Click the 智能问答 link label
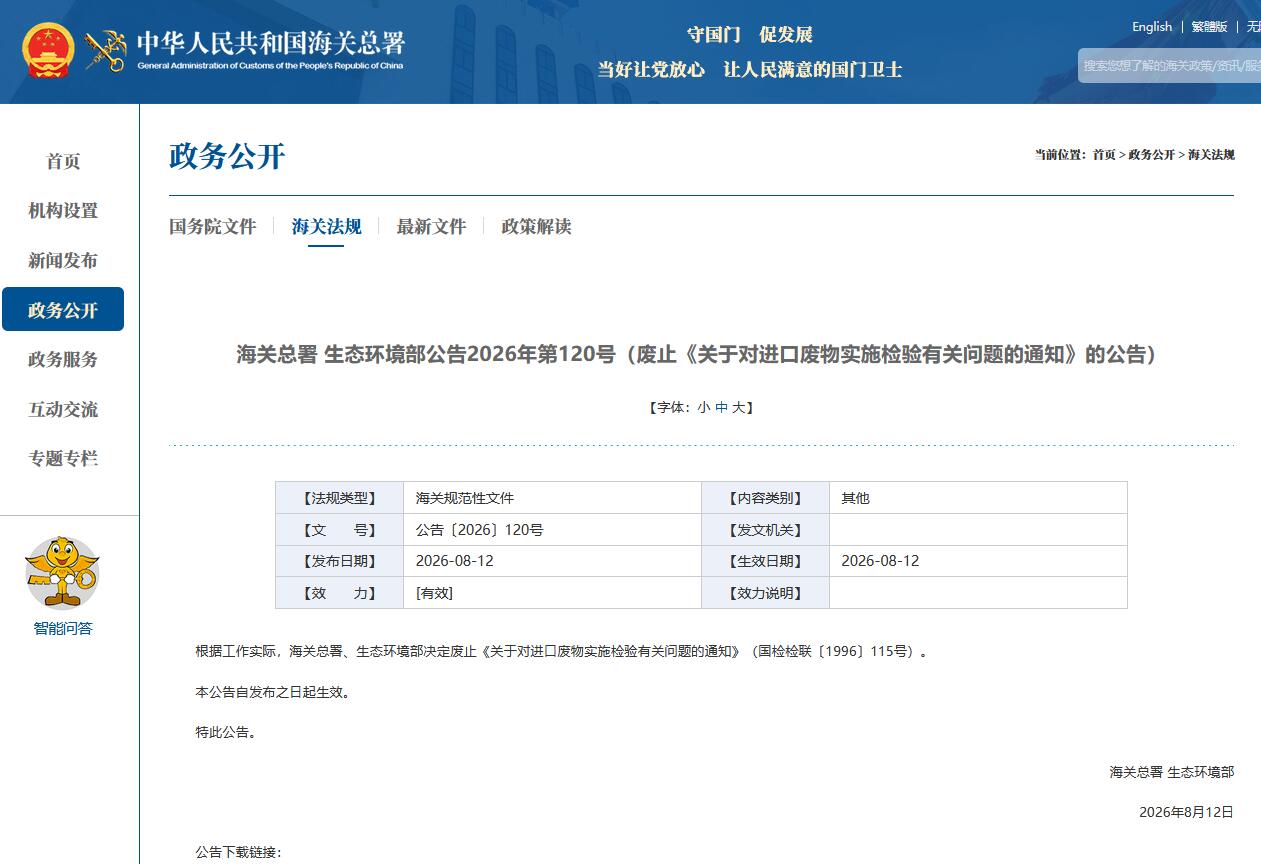 click(63, 629)
